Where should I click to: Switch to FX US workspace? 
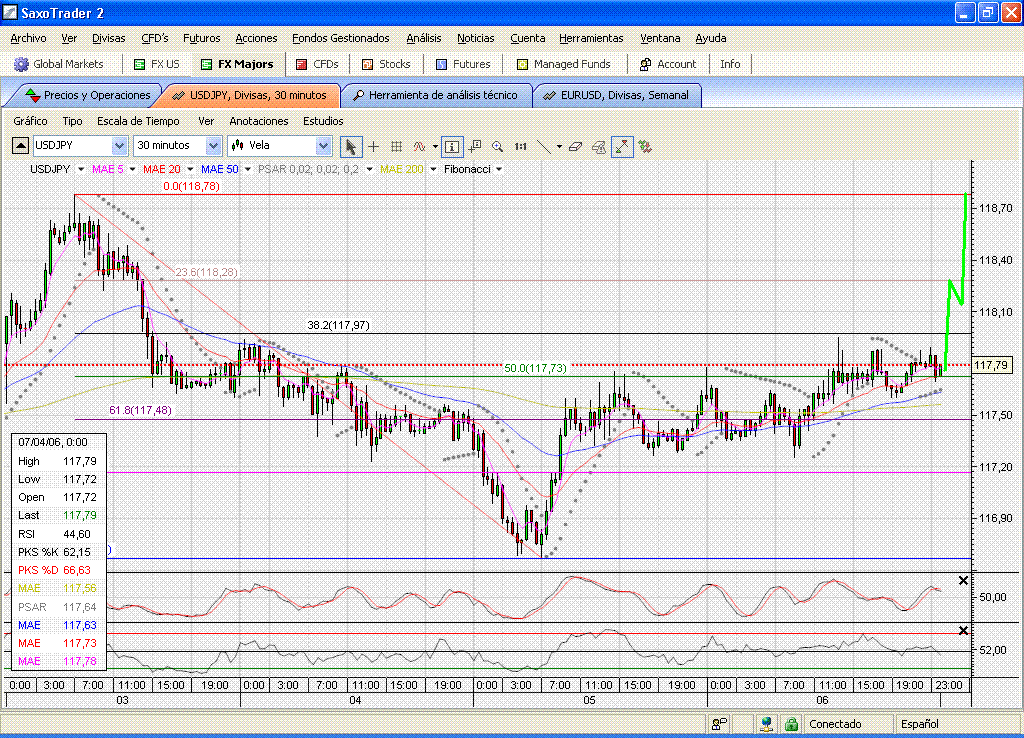[x=157, y=64]
